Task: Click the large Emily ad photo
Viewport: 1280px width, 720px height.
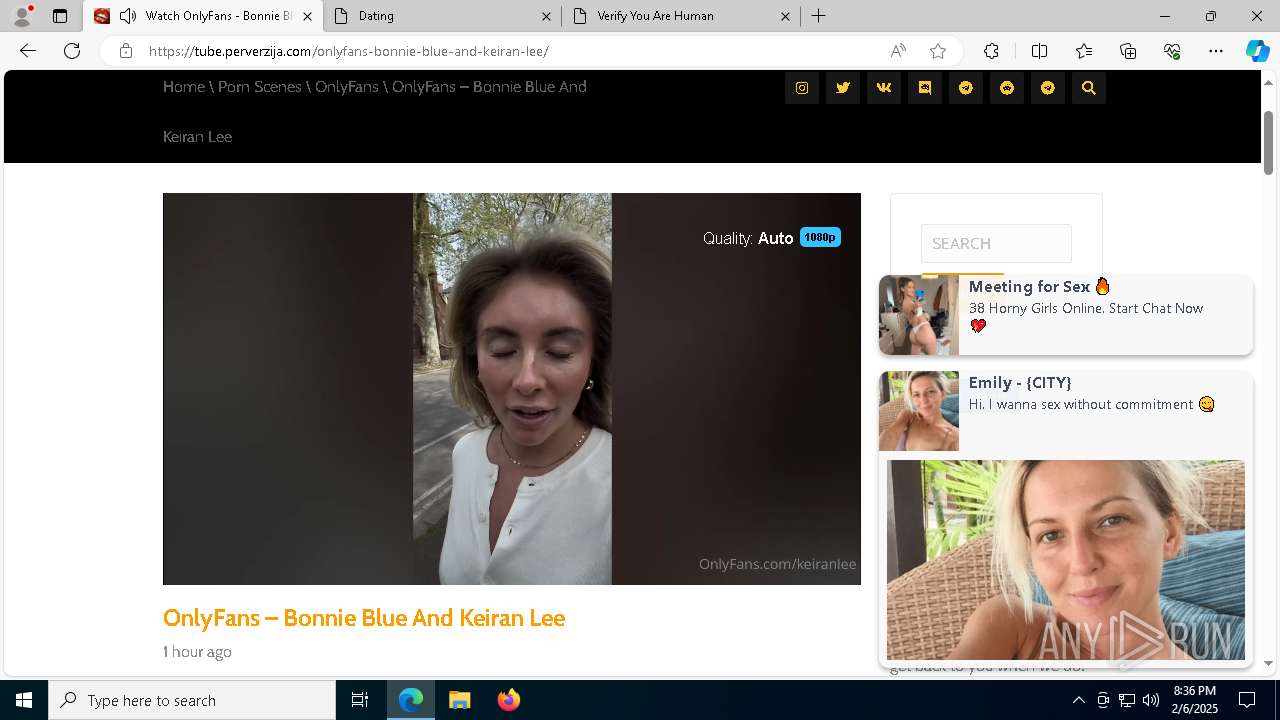Action: [1066, 560]
